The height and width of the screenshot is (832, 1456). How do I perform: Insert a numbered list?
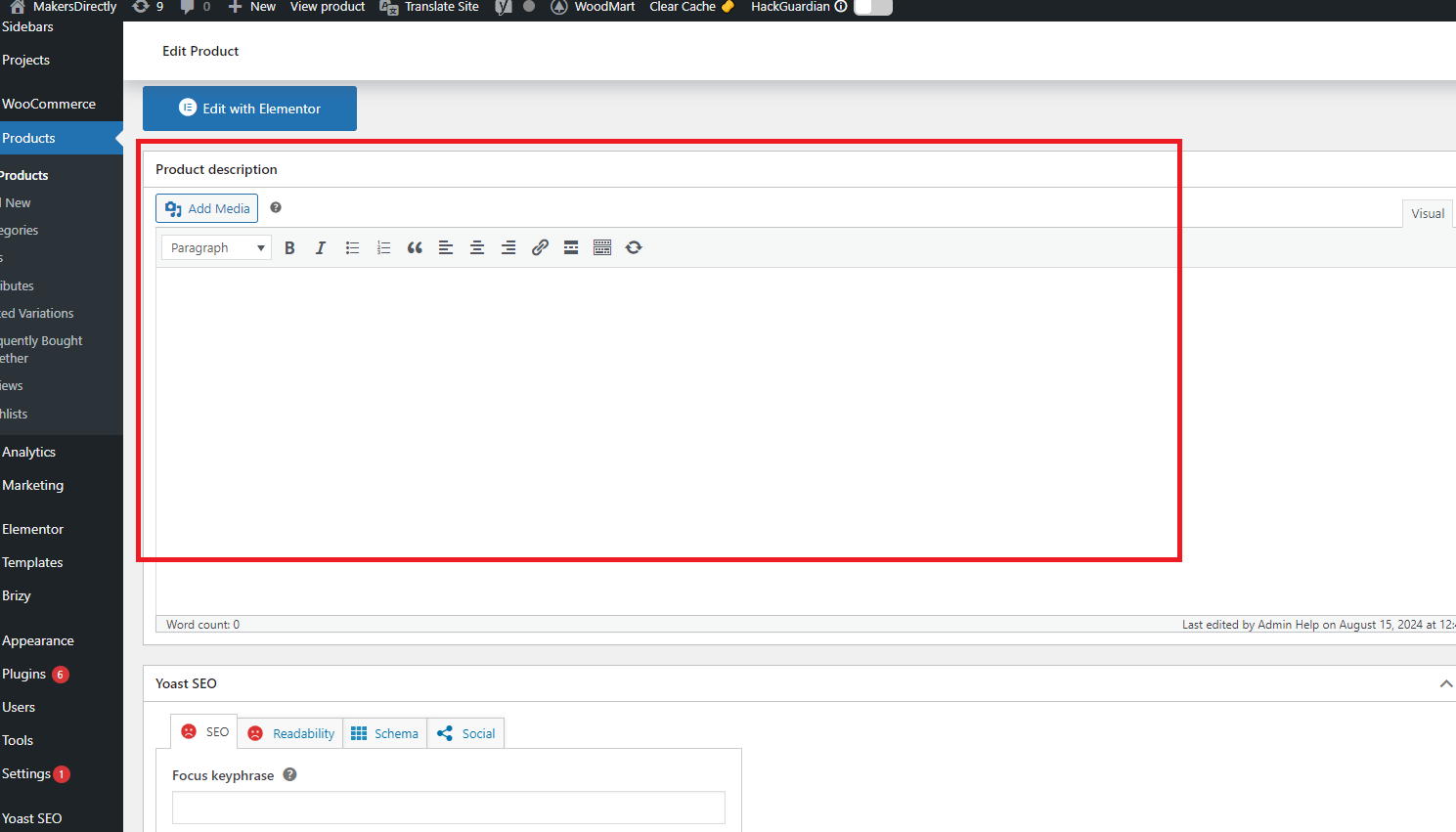tap(383, 247)
